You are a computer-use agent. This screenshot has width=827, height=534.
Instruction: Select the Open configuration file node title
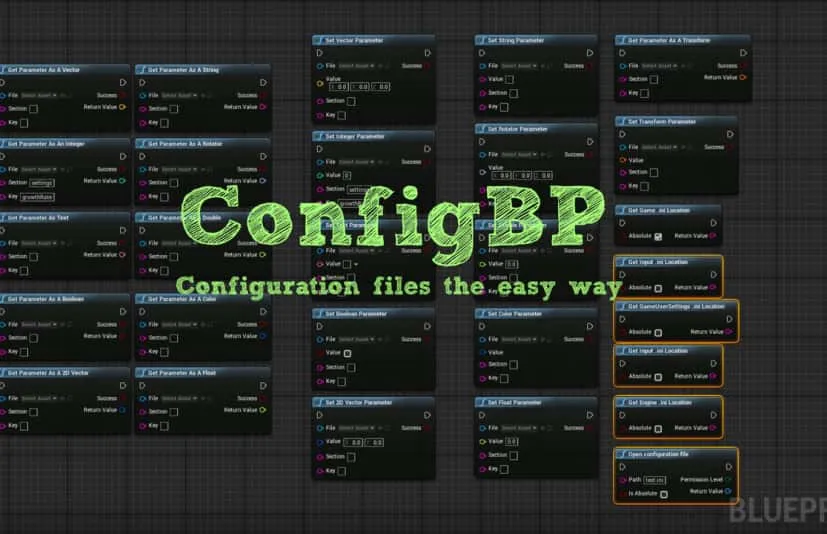658,454
